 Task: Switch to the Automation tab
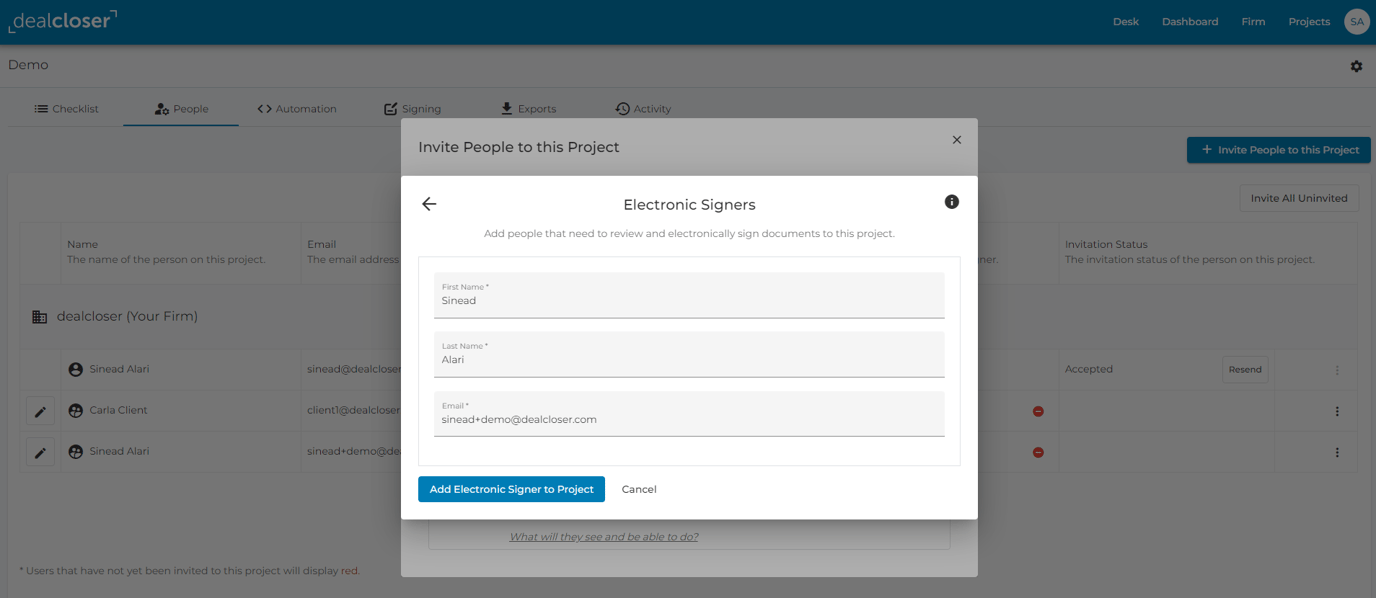(297, 108)
